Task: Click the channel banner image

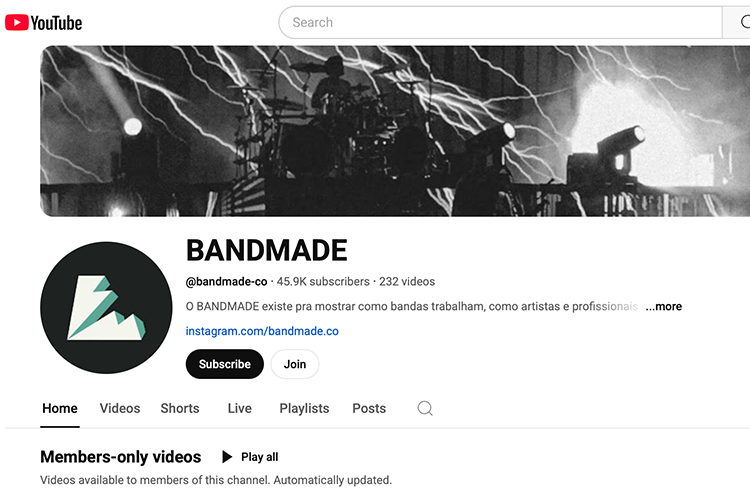Action: click(395, 131)
